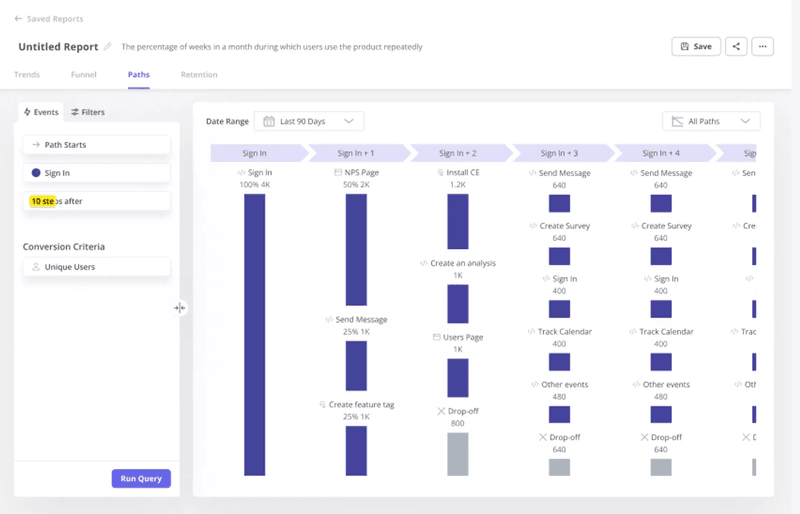Click the calendar icon in Date Range
800x514 pixels.
click(x=269, y=121)
